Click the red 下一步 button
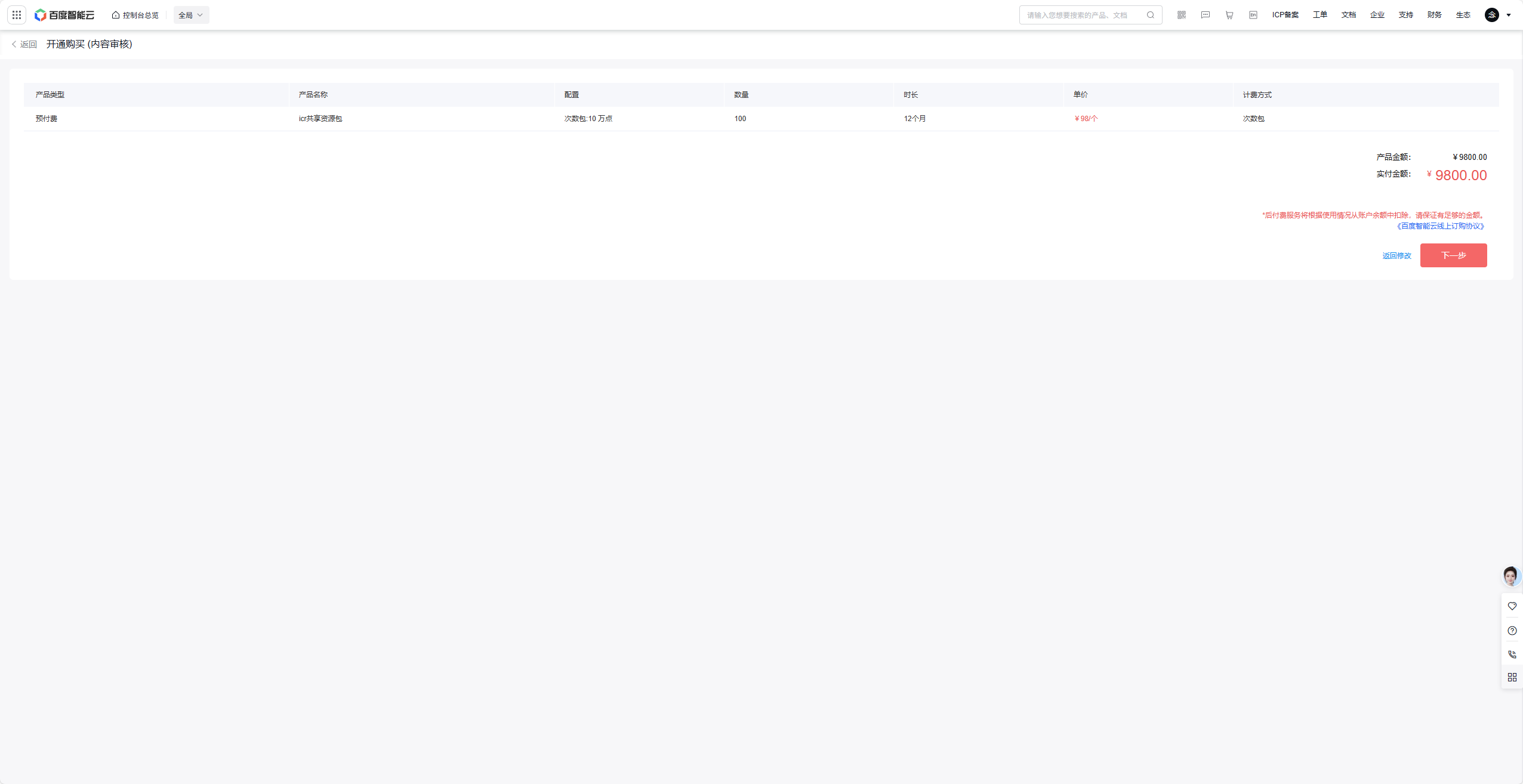Image resolution: width=1523 pixels, height=784 pixels. (x=1453, y=255)
